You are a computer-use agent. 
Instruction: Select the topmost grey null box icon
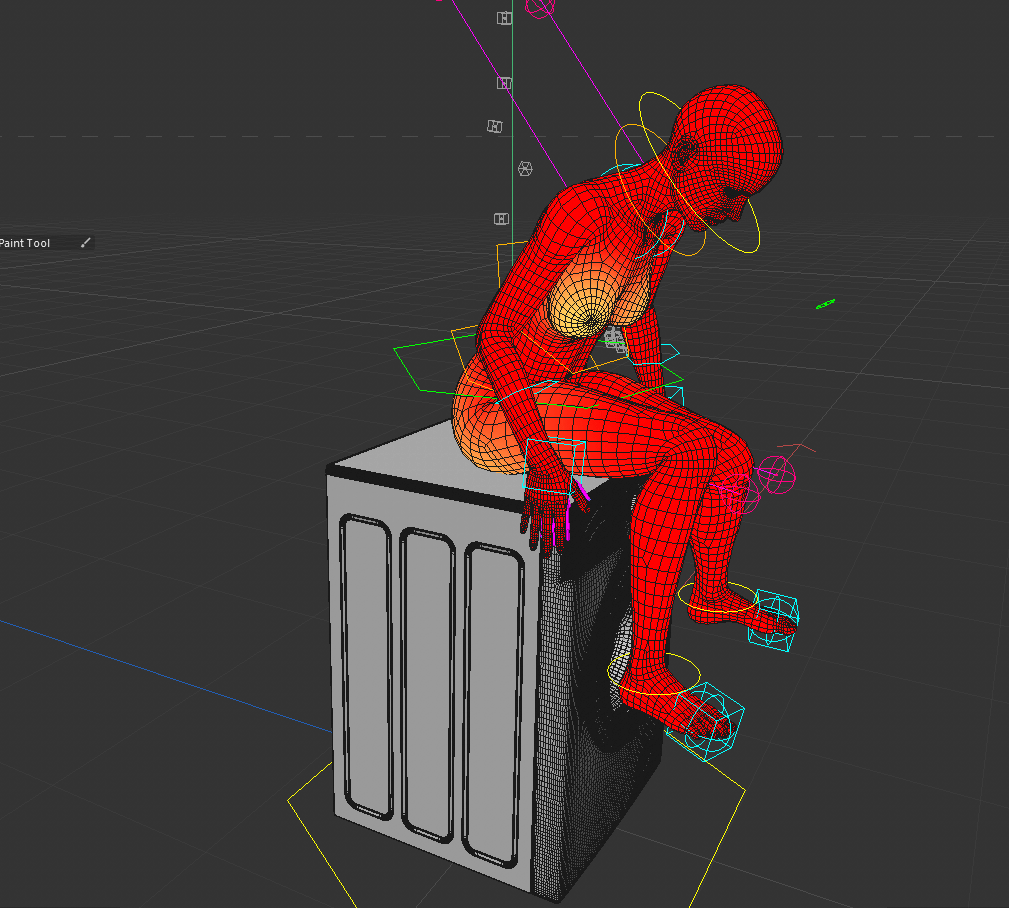504,18
